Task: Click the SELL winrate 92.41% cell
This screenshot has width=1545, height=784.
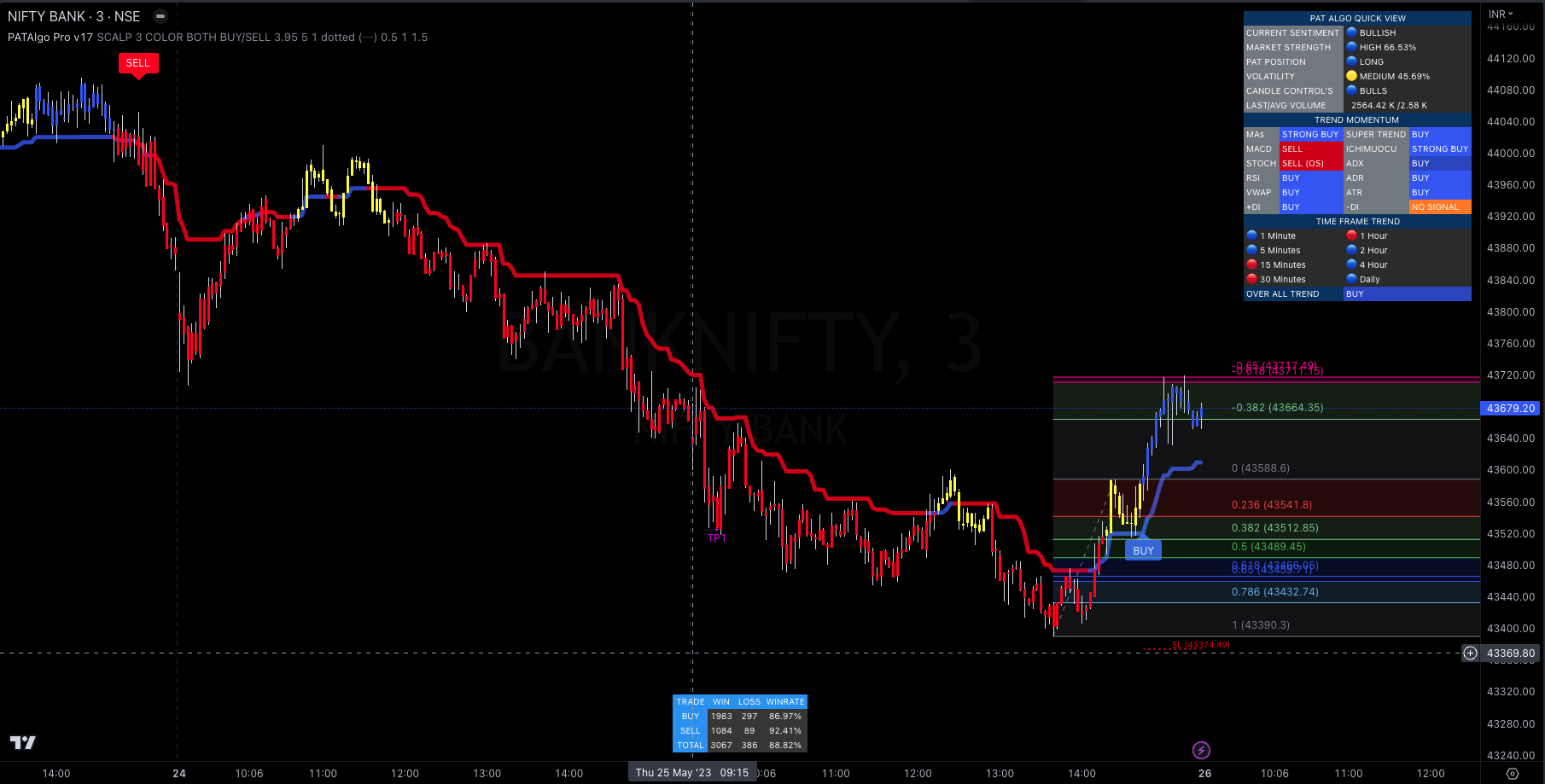Action: point(785,731)
